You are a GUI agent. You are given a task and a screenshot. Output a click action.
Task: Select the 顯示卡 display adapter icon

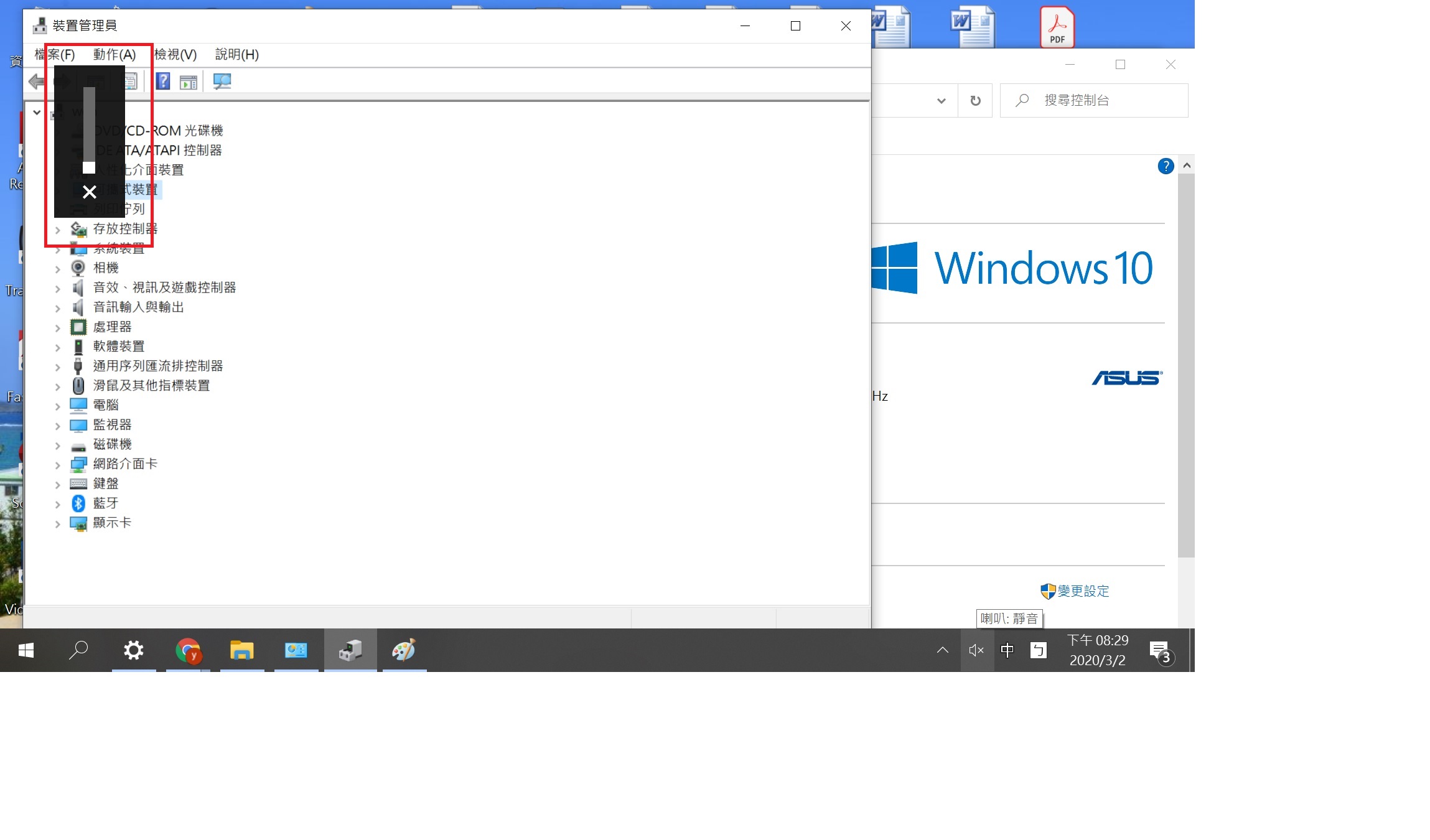(78, 523)
